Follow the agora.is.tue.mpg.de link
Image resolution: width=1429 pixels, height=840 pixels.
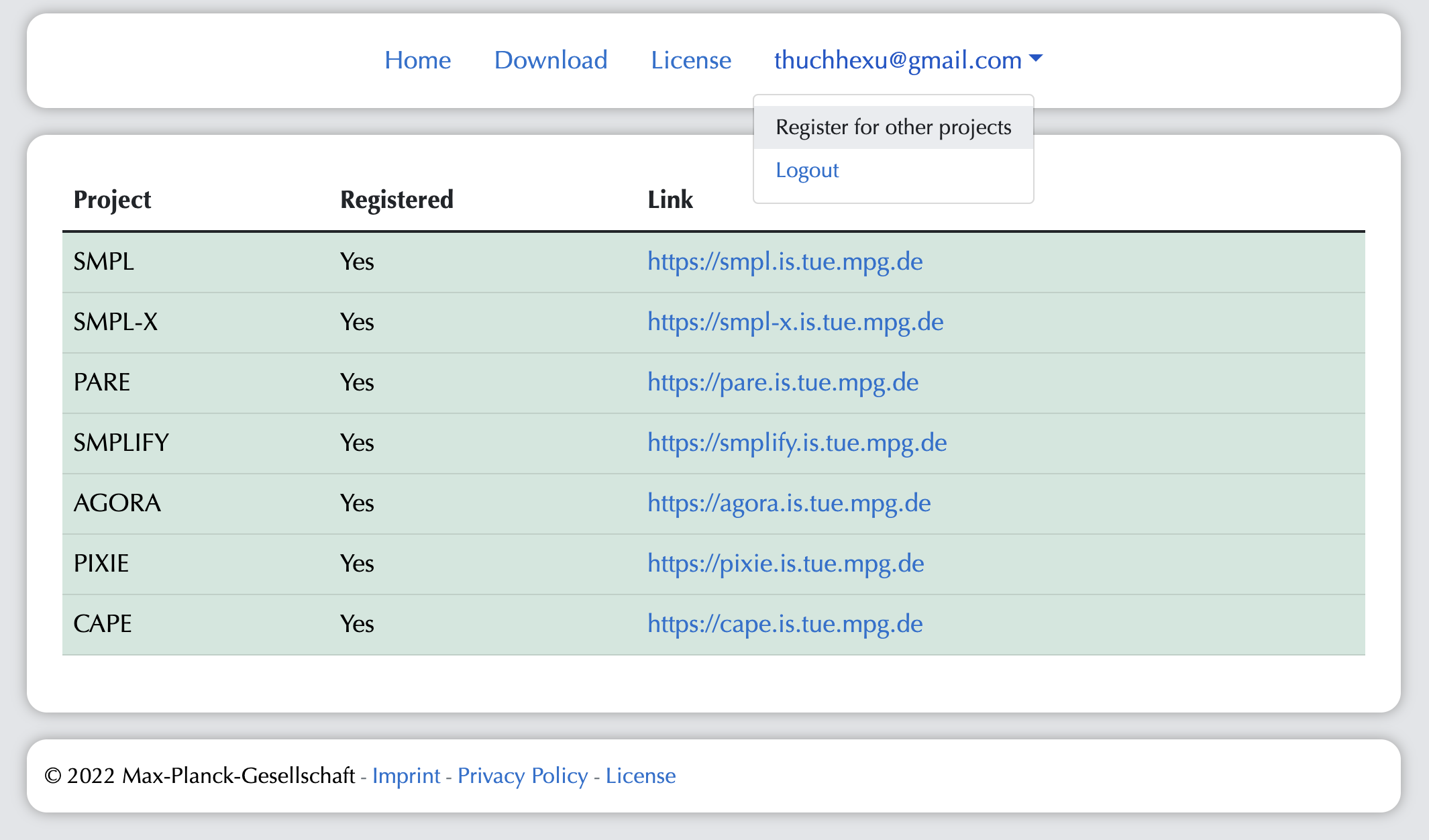789,503
